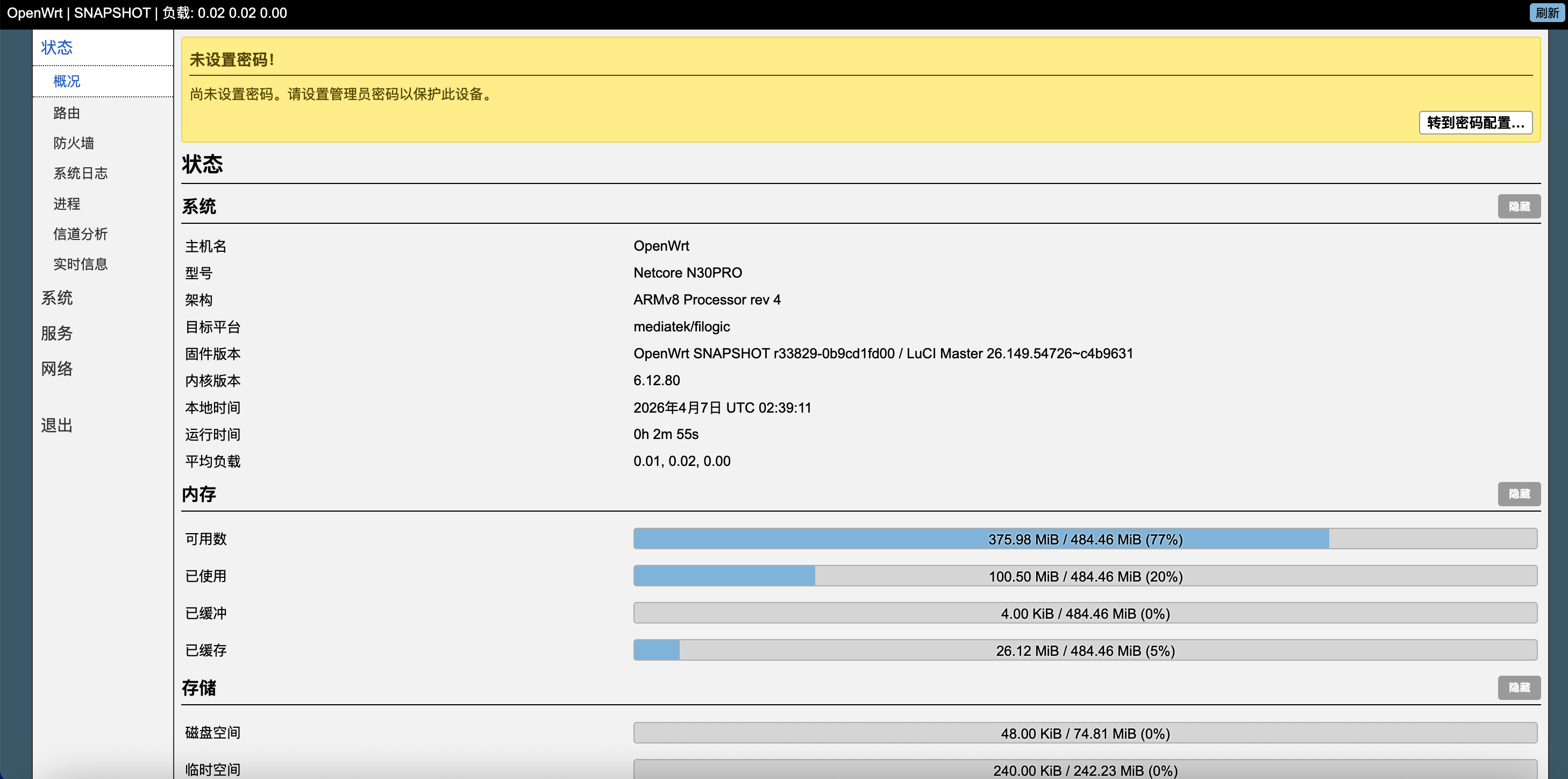Image resolution: width=1568 pixels, height=779 pixels.
Task: Hide the 系统 section
Action: (1519, 207)
